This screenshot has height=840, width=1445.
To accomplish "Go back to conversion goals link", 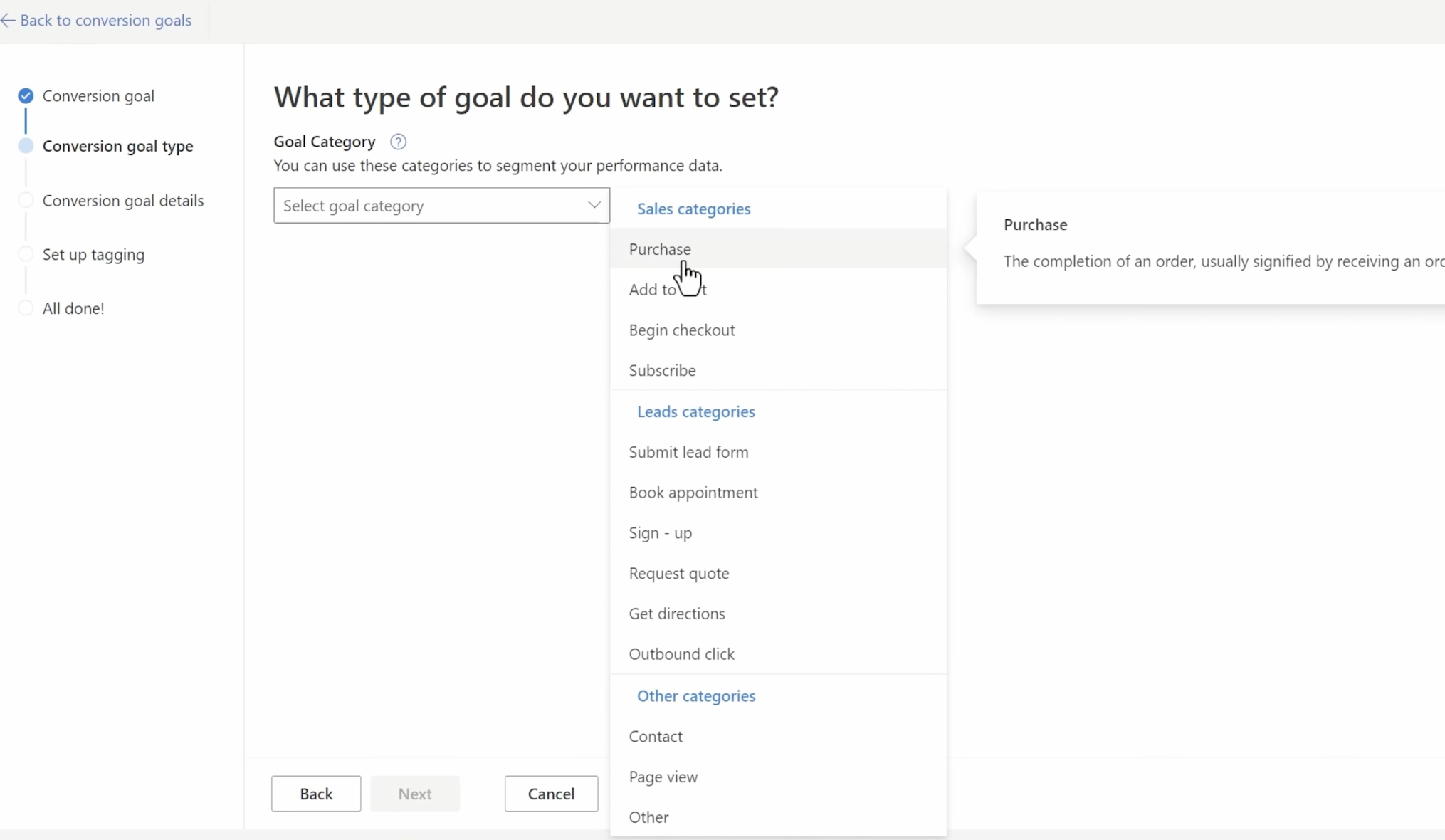I will (105, 21).
